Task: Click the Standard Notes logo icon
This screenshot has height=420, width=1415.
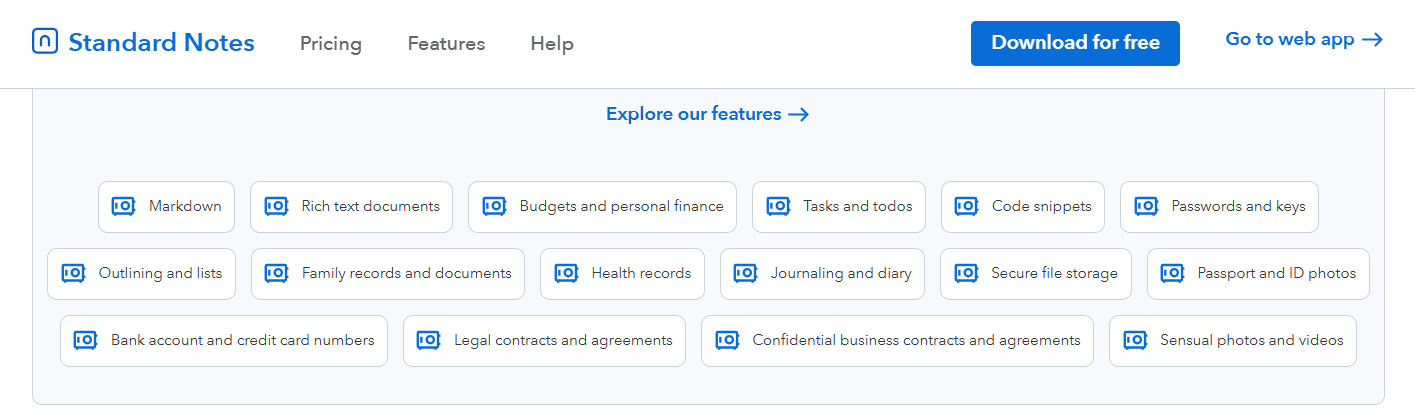Action: pos(45,42)
